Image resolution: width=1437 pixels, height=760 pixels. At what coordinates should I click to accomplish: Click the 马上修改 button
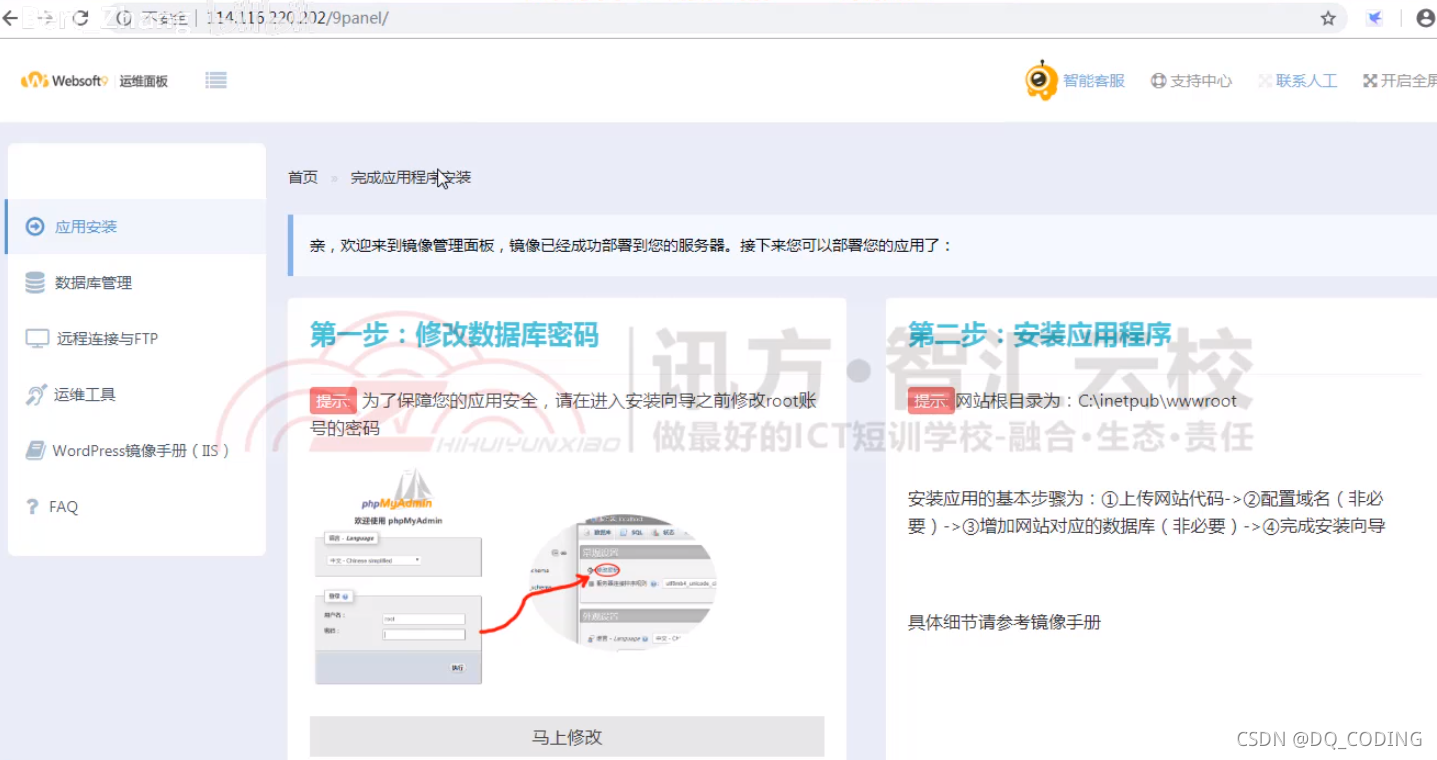(x=566, y=735)
